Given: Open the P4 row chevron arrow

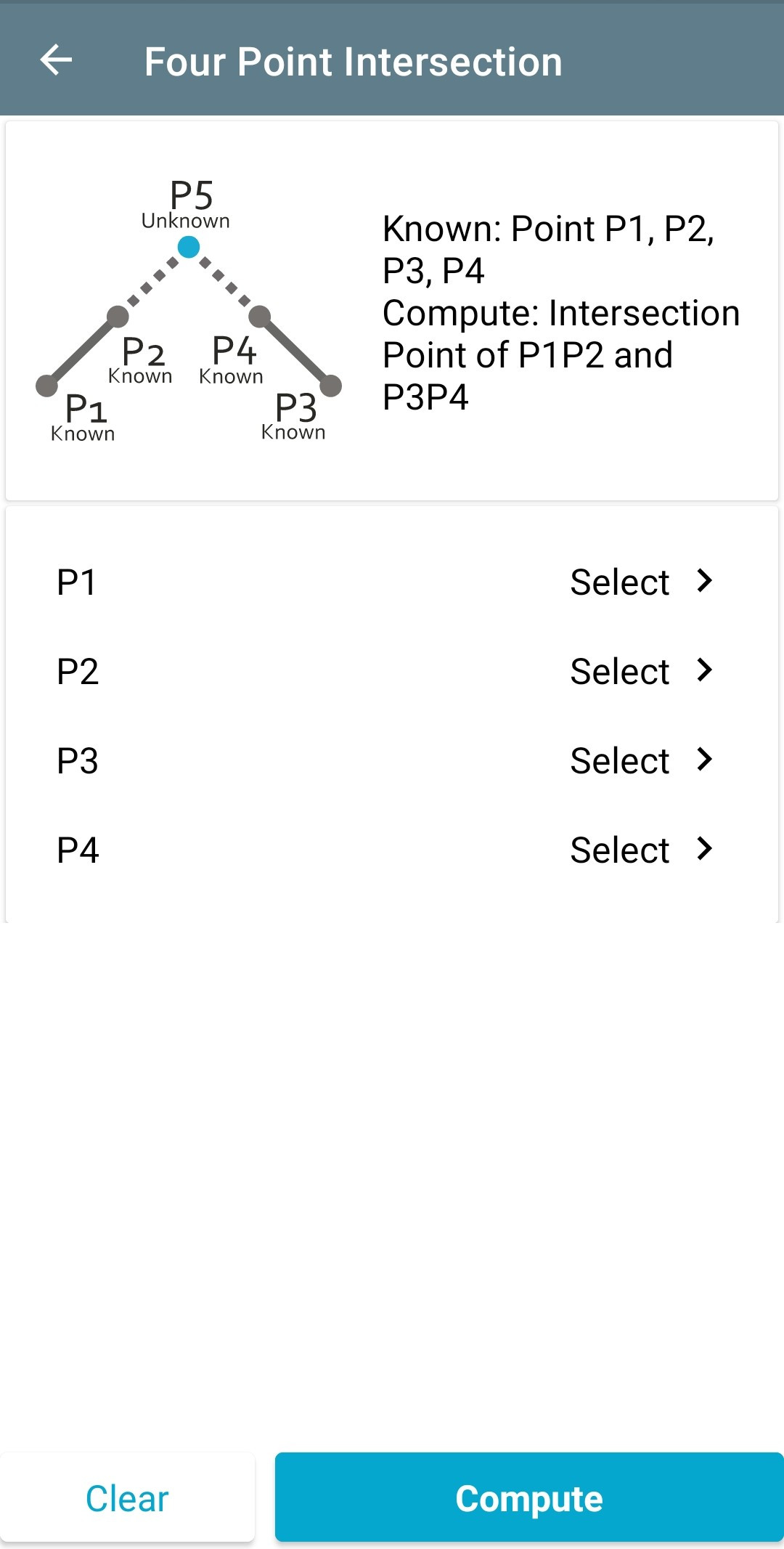Looking at the screenshot, I should click(x=703, y=849).
